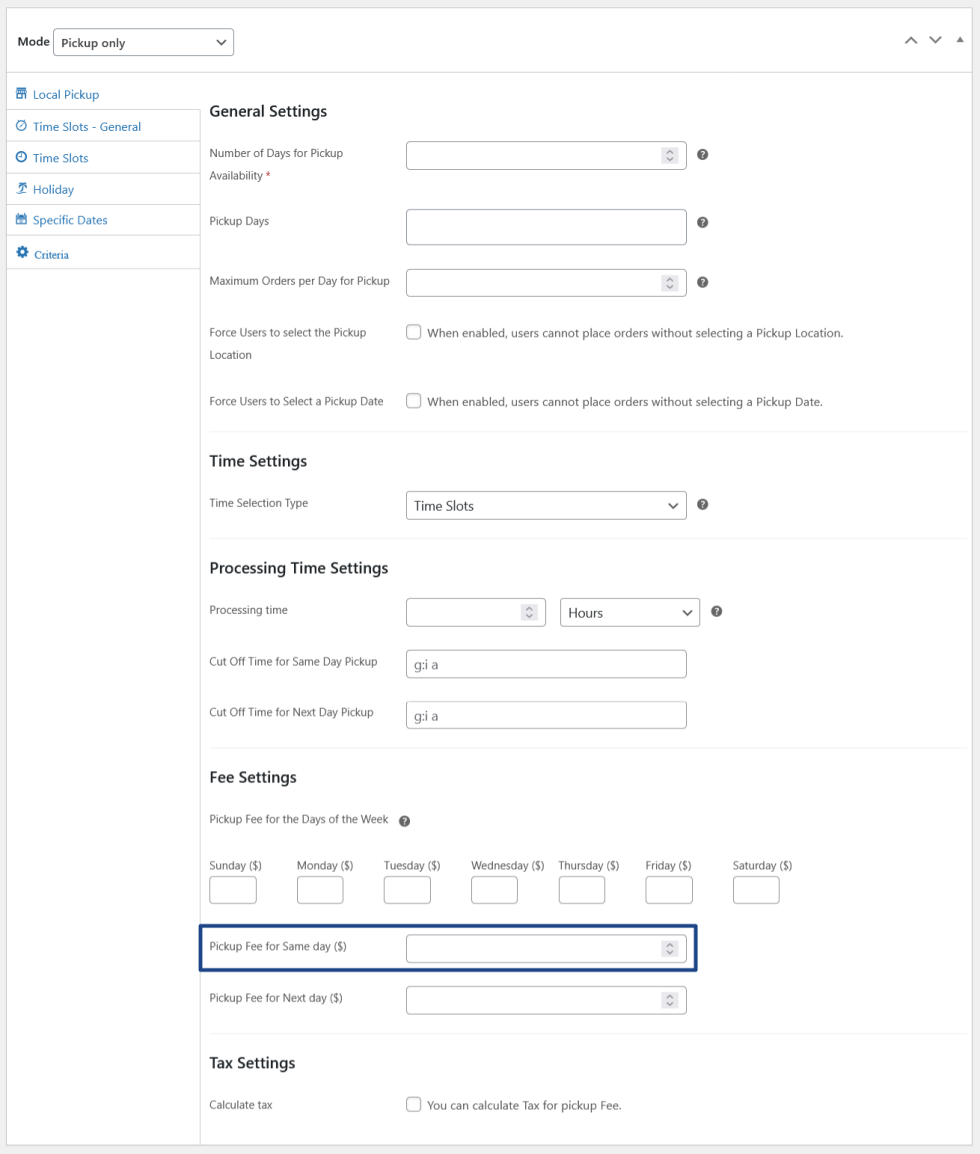Click the move-up arrow in panel header
This screenshot has height=1154, width=980.
click(x=910, y=40)
